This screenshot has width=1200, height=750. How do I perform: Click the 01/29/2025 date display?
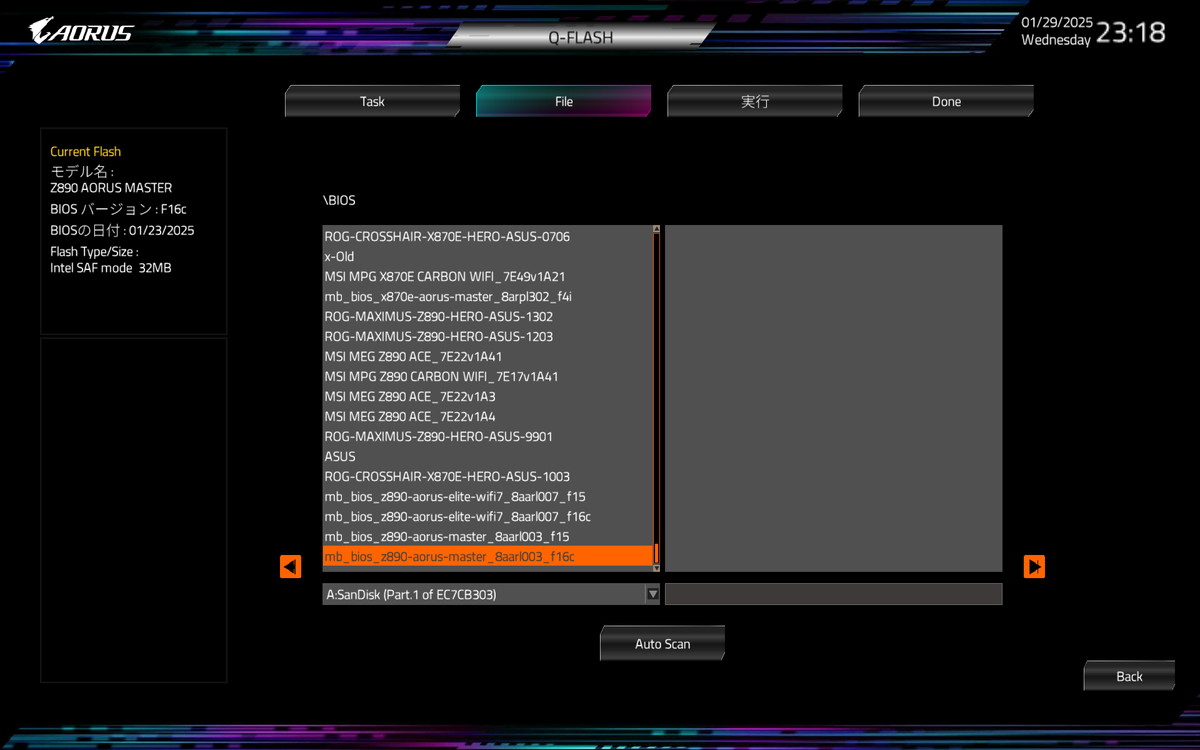(1057, 22)
